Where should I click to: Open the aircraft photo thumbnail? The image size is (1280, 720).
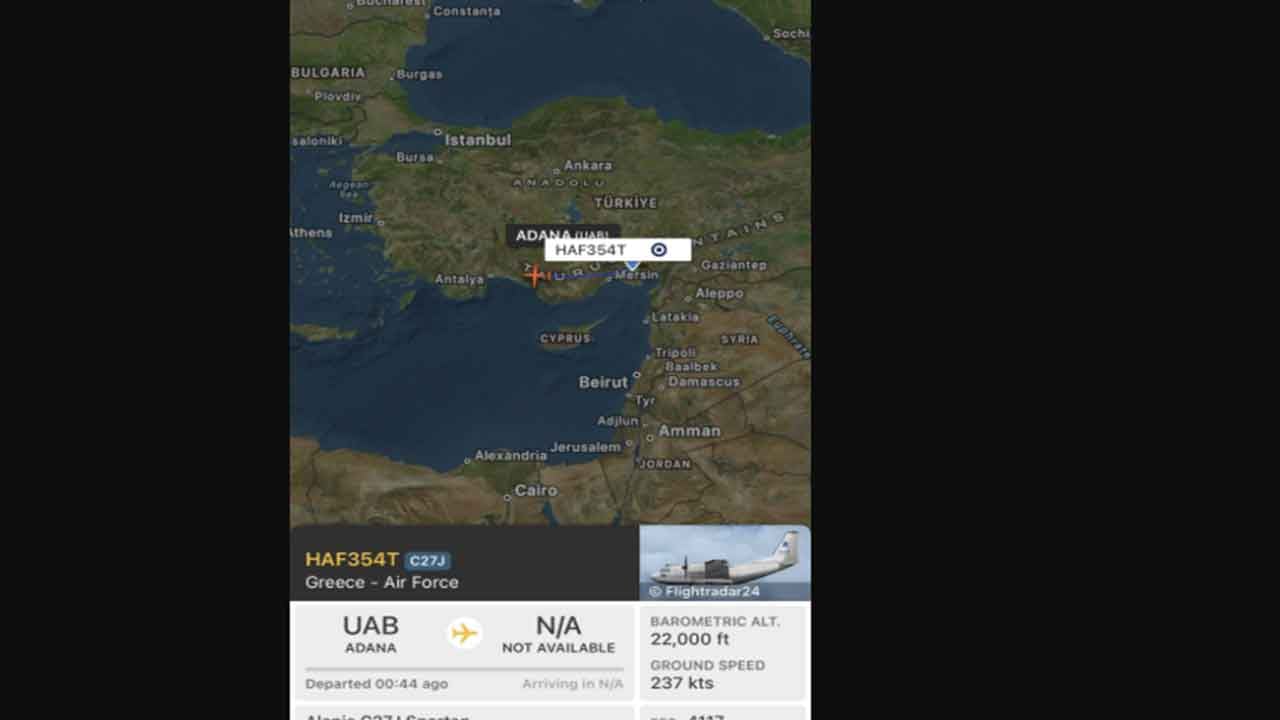(x=725, y=563)
